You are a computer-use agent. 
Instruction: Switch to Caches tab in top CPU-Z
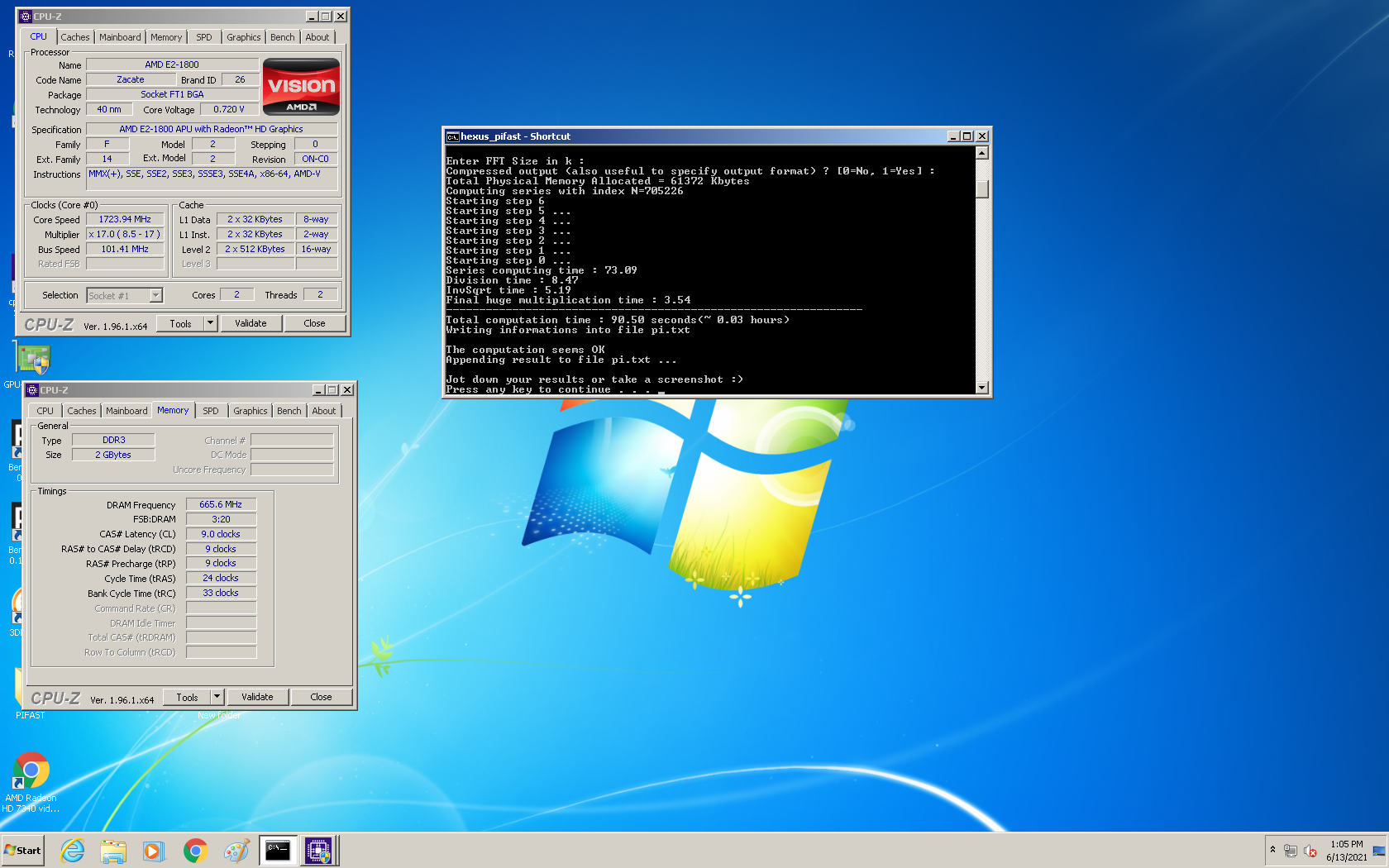pos(75,37)
